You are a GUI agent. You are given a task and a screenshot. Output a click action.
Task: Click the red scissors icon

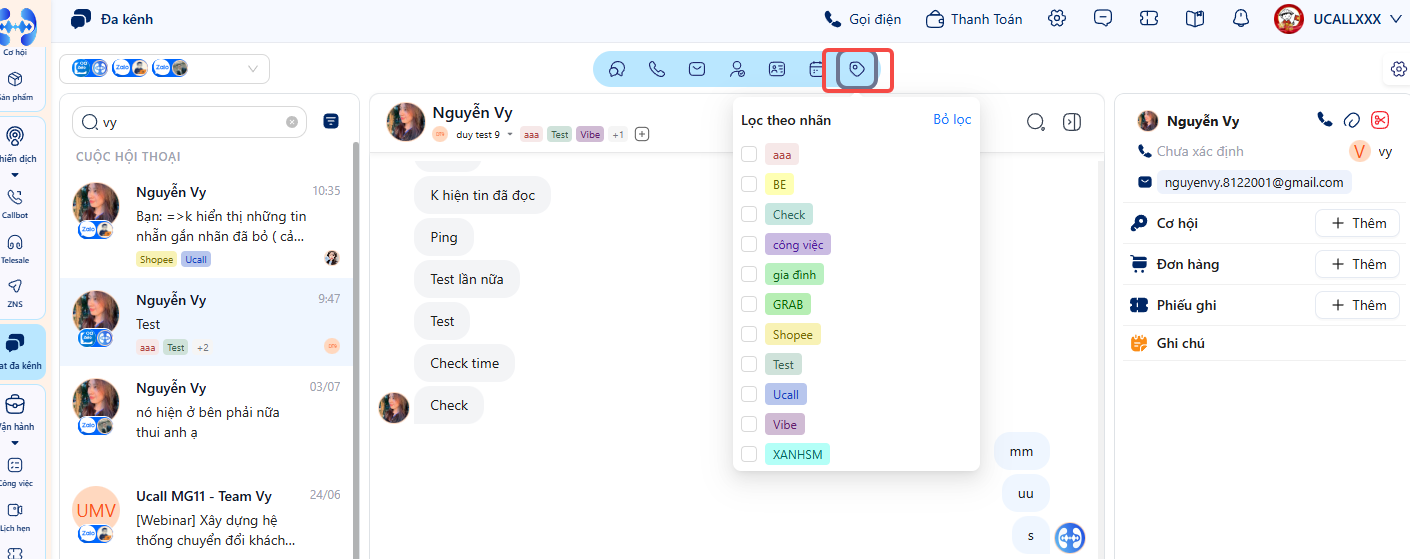point(1380,120)
